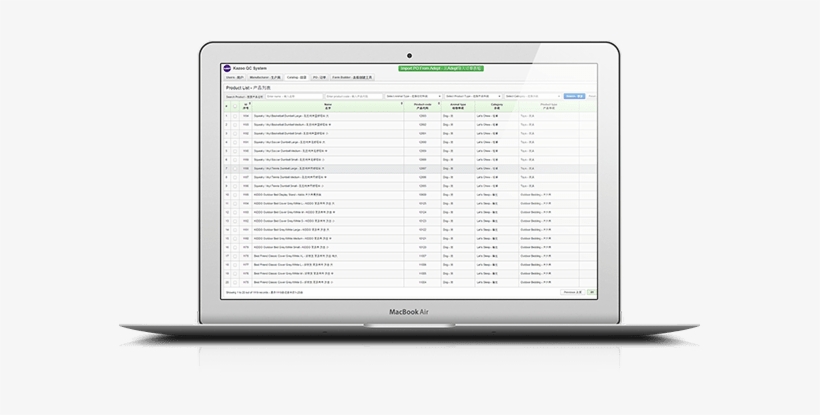Sort by the Product code column header
Image resolution: width=820 pixels, height=415 pixels.
(x=423, y=105)
